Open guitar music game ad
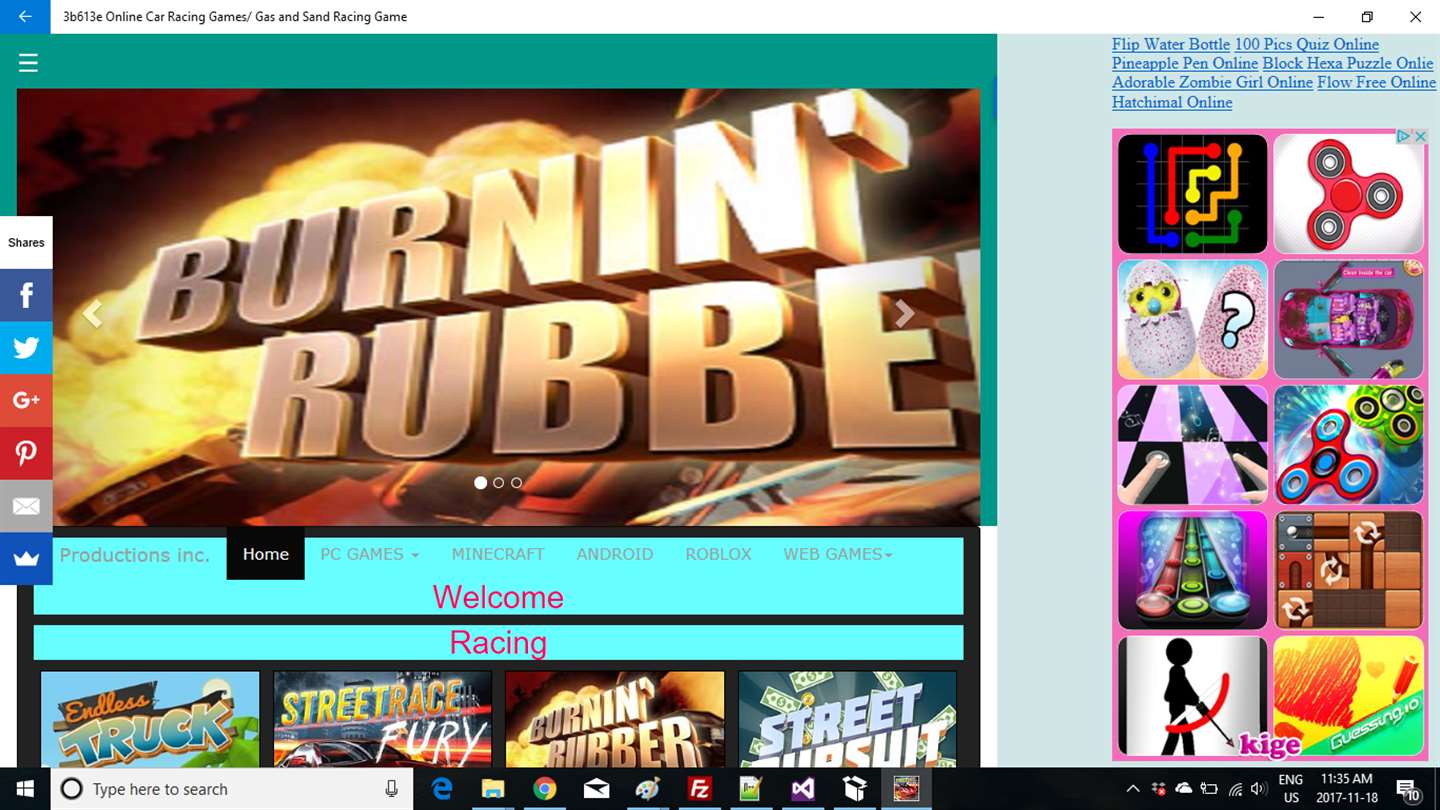Viewport: 1440px width, 810px height. 1192,570
